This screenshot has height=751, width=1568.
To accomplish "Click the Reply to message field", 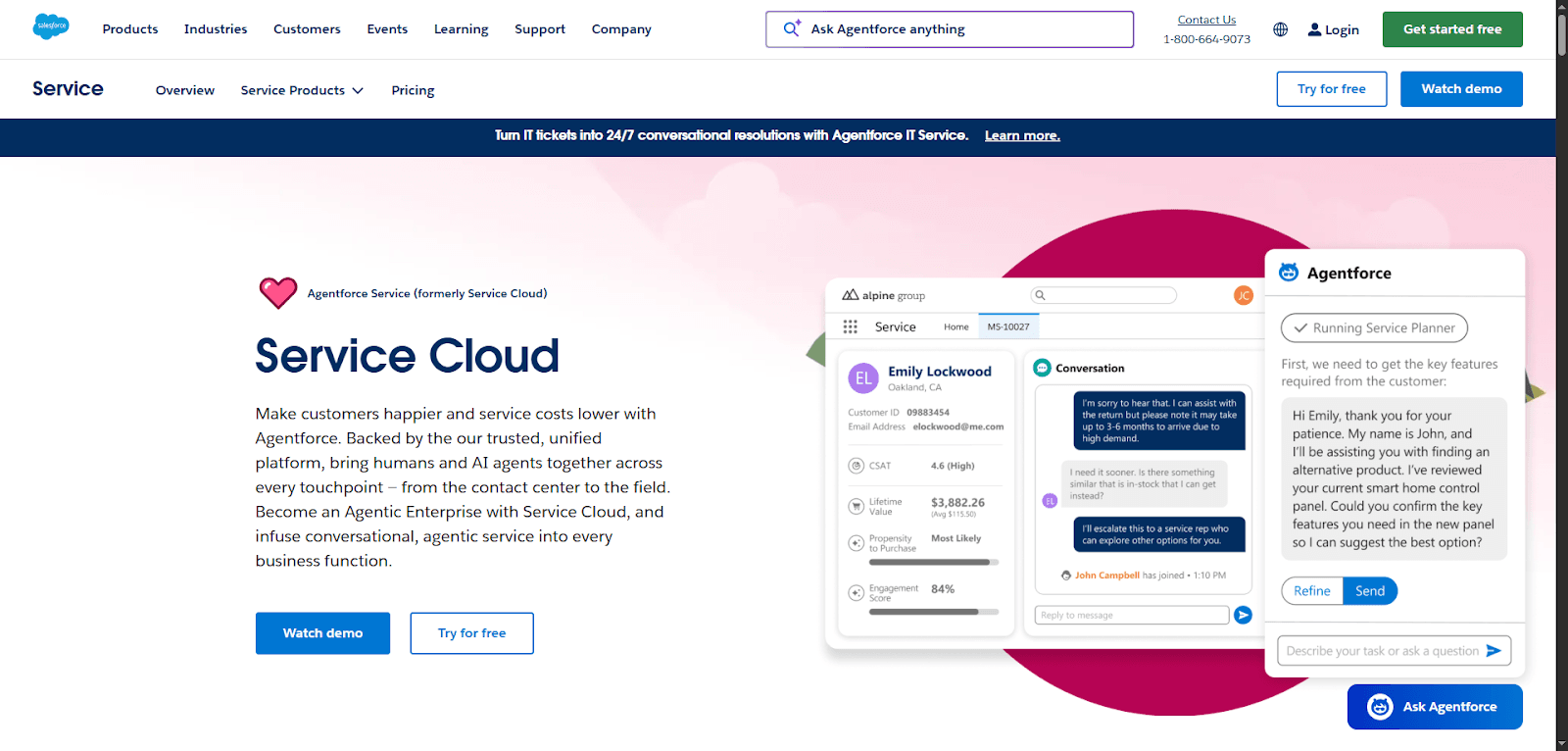I will tap(1132, 615).
